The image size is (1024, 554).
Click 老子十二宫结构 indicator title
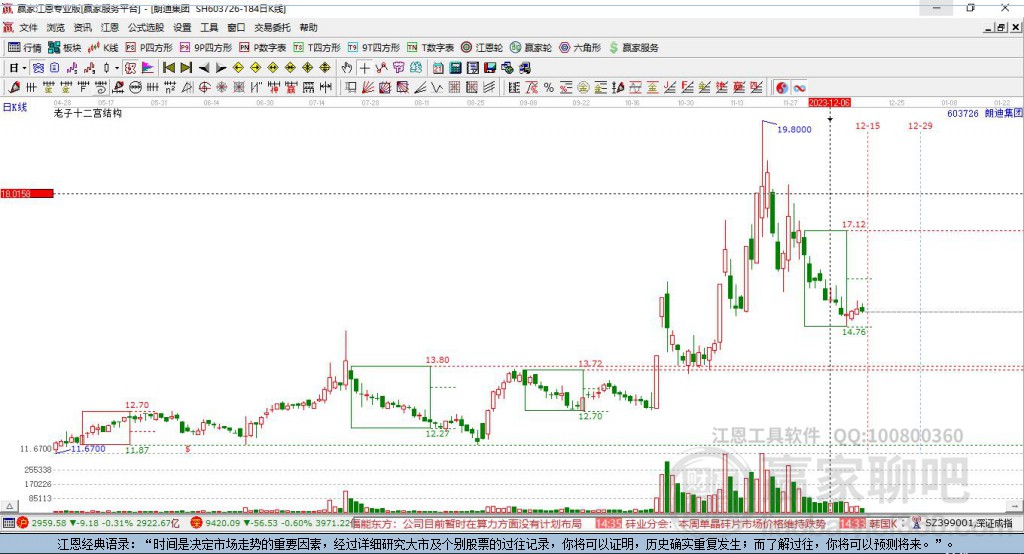click(88, 113)
